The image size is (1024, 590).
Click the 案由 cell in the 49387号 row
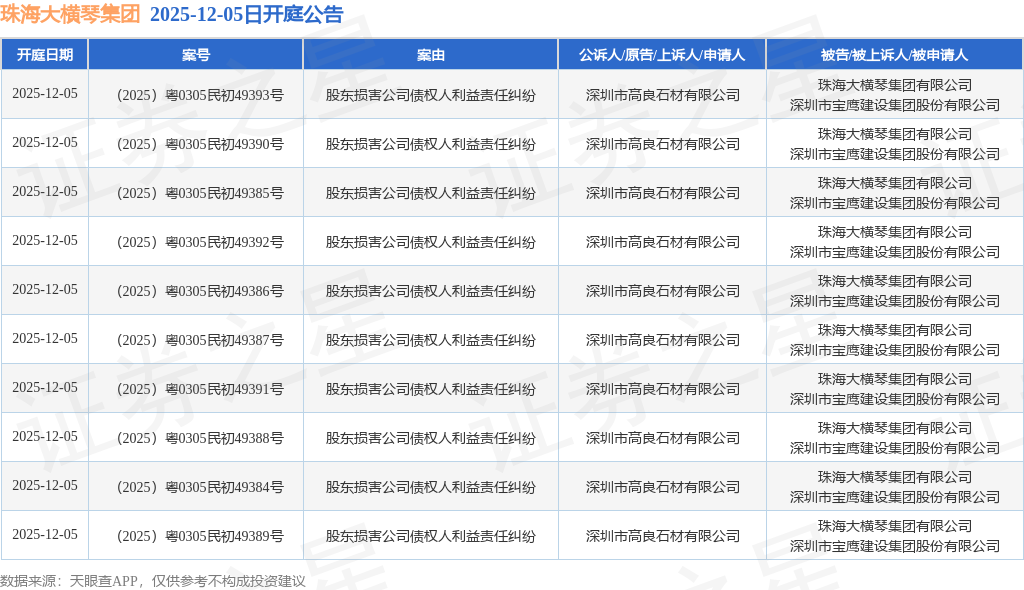click(x=430, y=340)
